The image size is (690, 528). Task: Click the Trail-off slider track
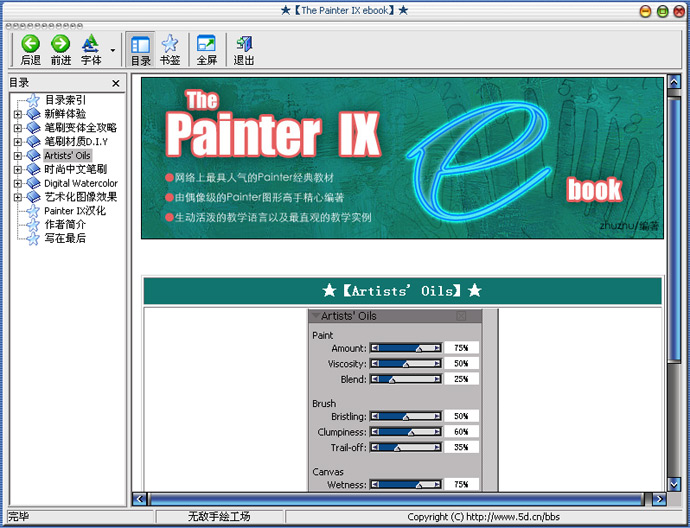pos(405,447)
